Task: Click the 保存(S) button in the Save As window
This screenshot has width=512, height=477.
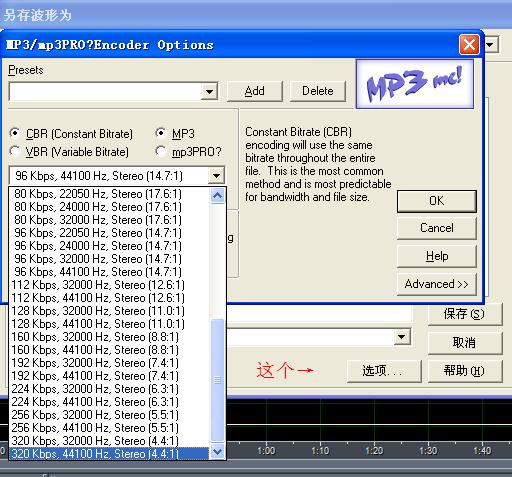Action: (x=465, y=314)
